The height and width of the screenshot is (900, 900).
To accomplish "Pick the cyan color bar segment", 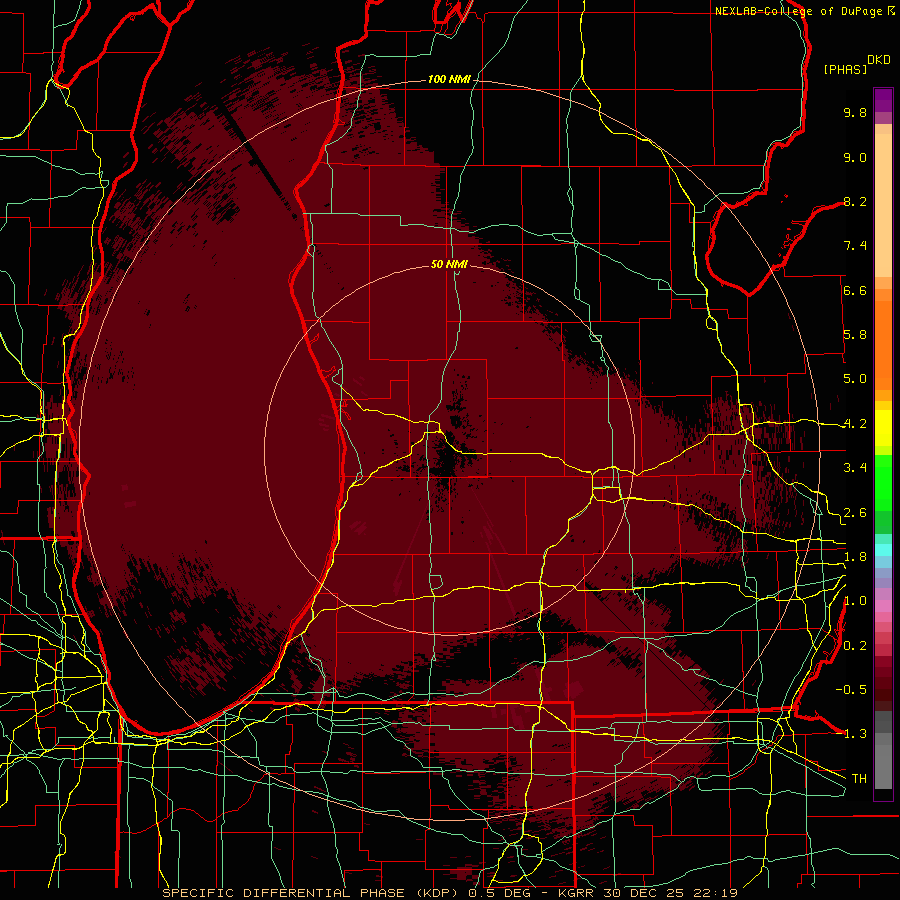I will pos(883,550).
